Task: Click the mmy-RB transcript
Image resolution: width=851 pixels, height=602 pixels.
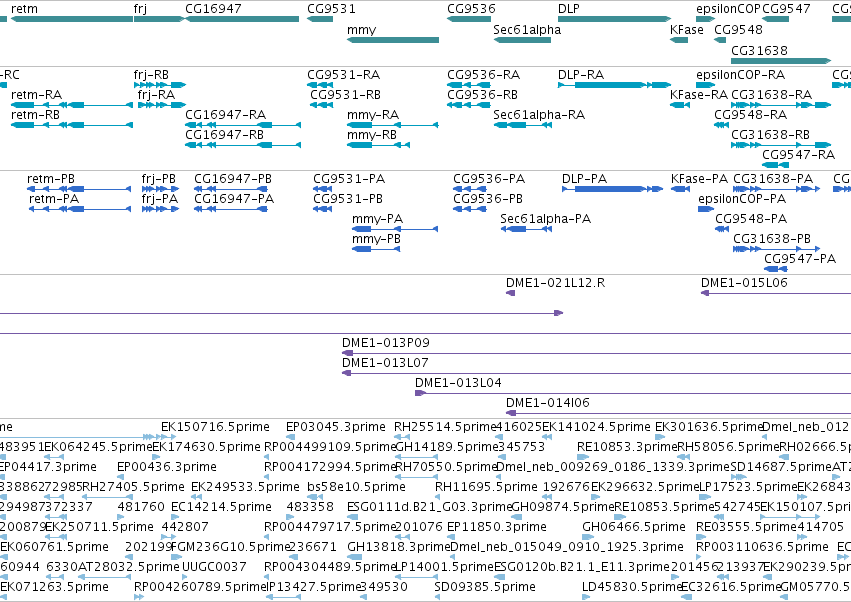Action: (378, 145)
